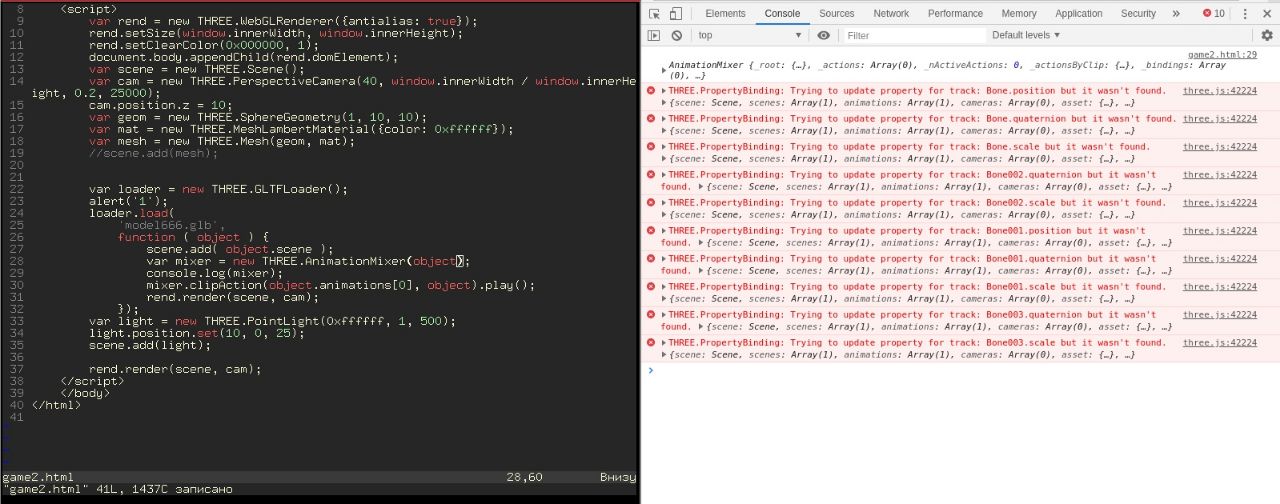
Task: Open the Performance tab
Action: (x=955, y=13)
